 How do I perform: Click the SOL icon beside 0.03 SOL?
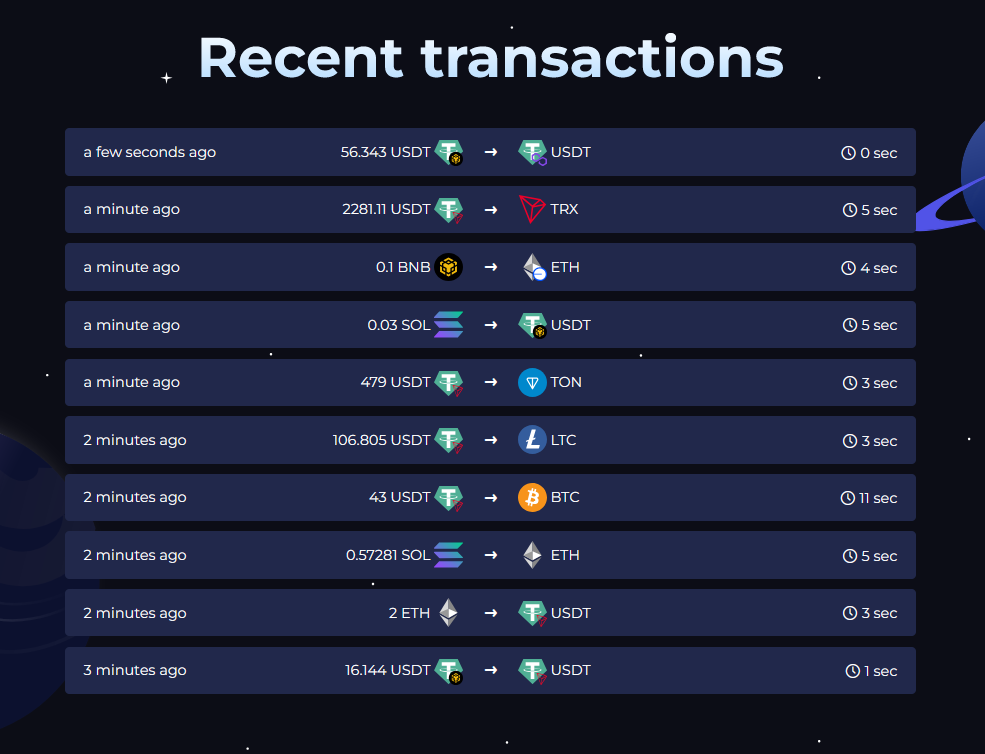pyautogui.click(x=448, y=325)
